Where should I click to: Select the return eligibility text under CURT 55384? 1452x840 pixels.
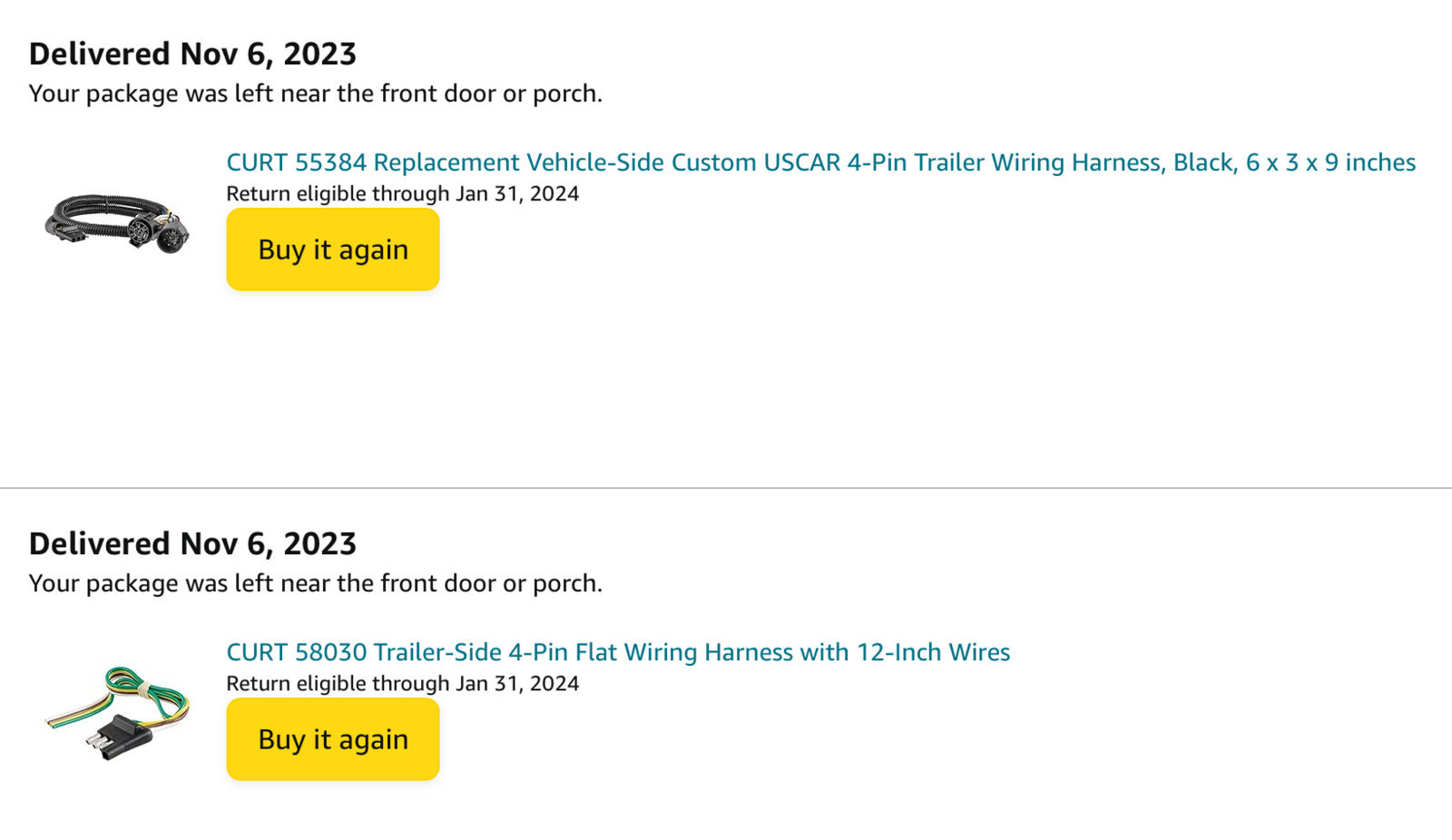(402, 194)
